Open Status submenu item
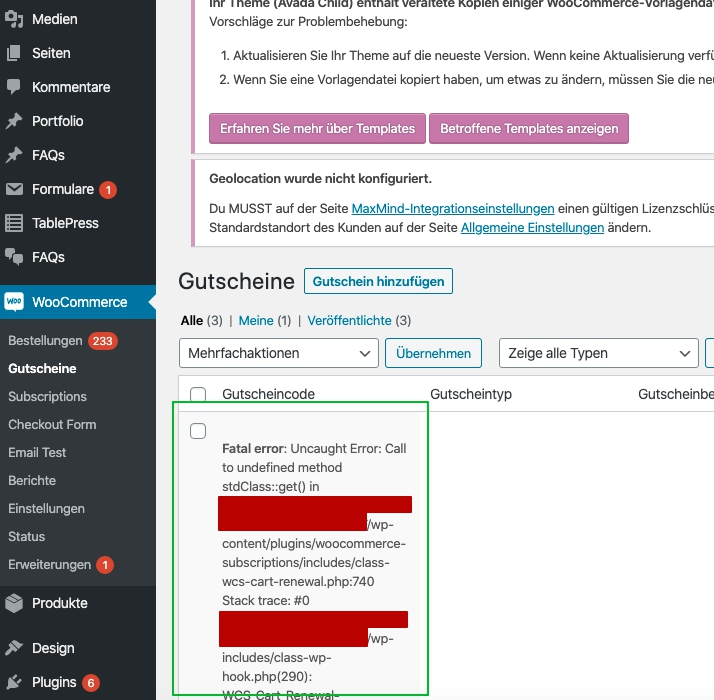The width and height of the screenshot is (714, 700). (26, 536)
